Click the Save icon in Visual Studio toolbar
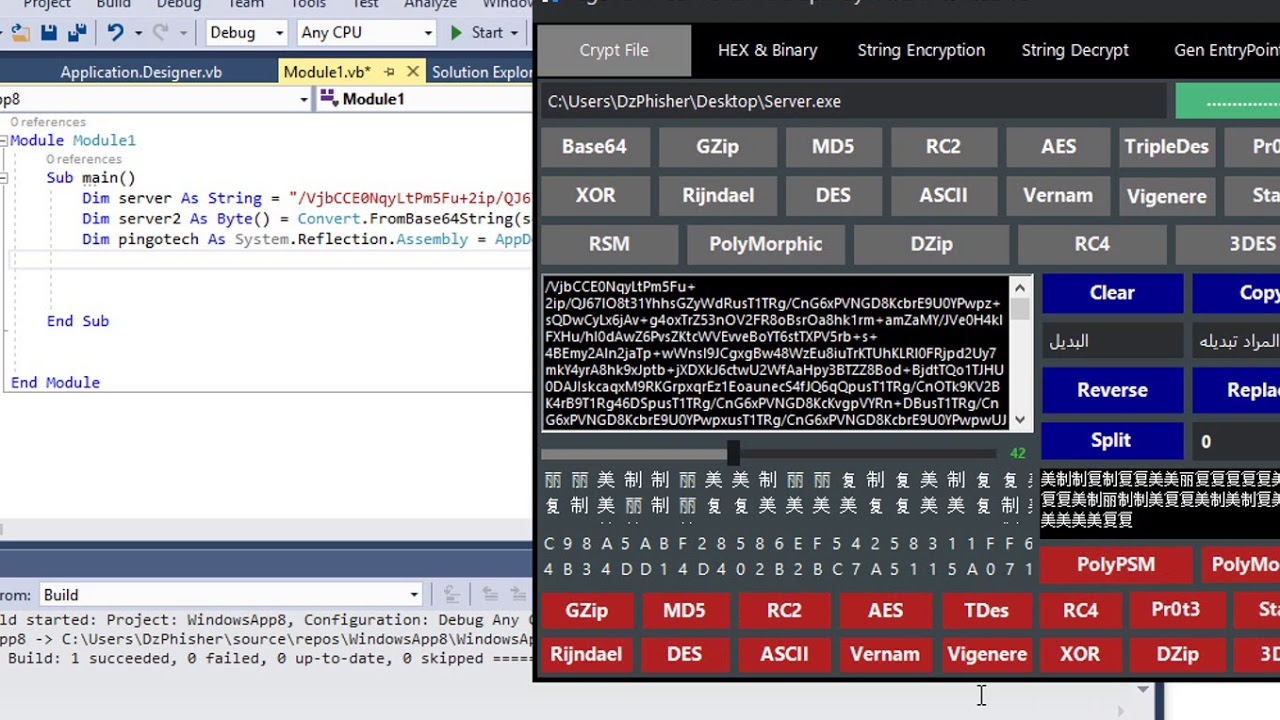The width and height of the screenshot is (1280, 720). point(48,33)
